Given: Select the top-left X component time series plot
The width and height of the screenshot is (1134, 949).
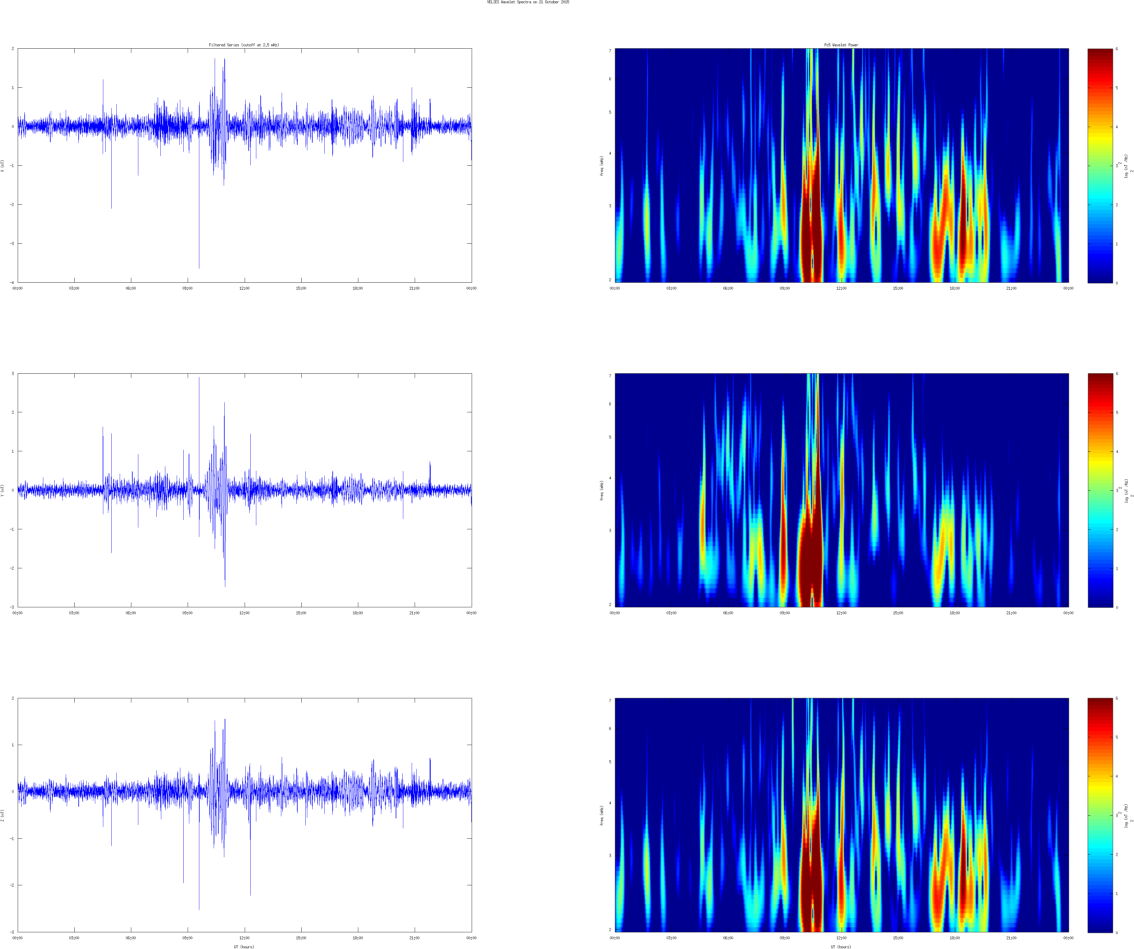Looking at the screenshot, I should [x=244, y=166].
